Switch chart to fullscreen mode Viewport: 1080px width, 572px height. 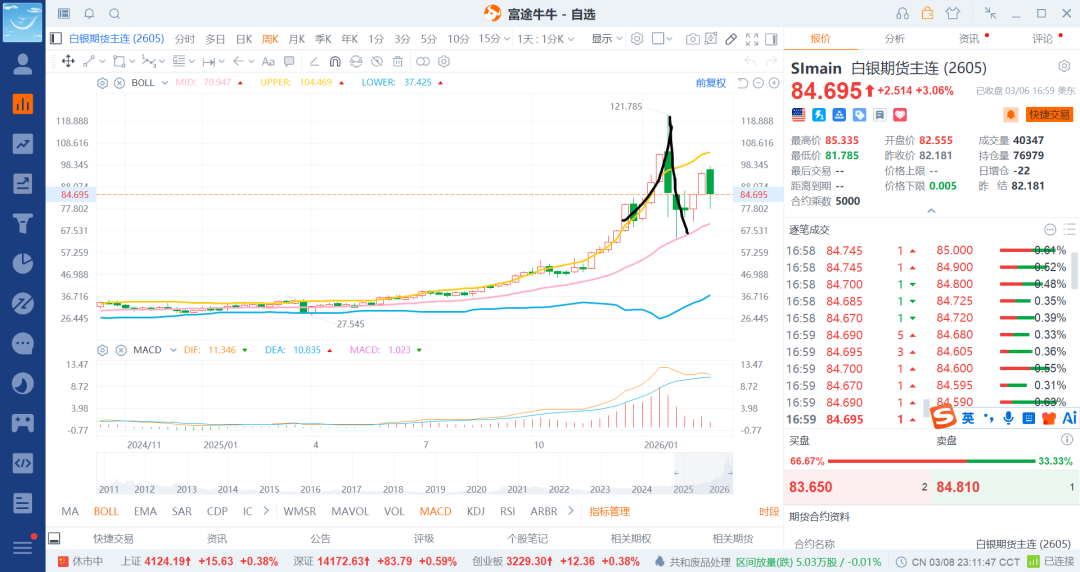coord(752,39)
